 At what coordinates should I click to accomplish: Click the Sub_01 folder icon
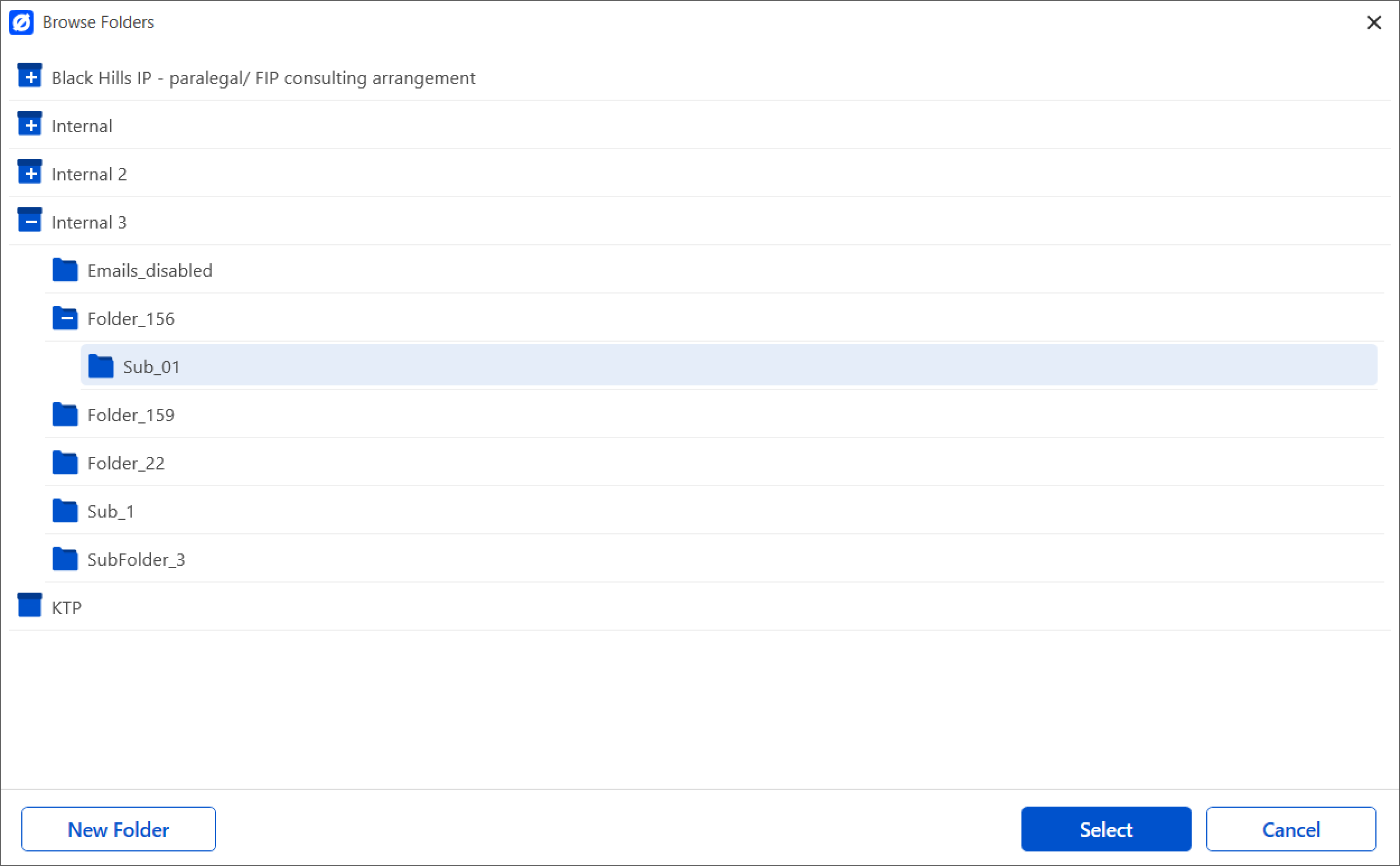101,366
